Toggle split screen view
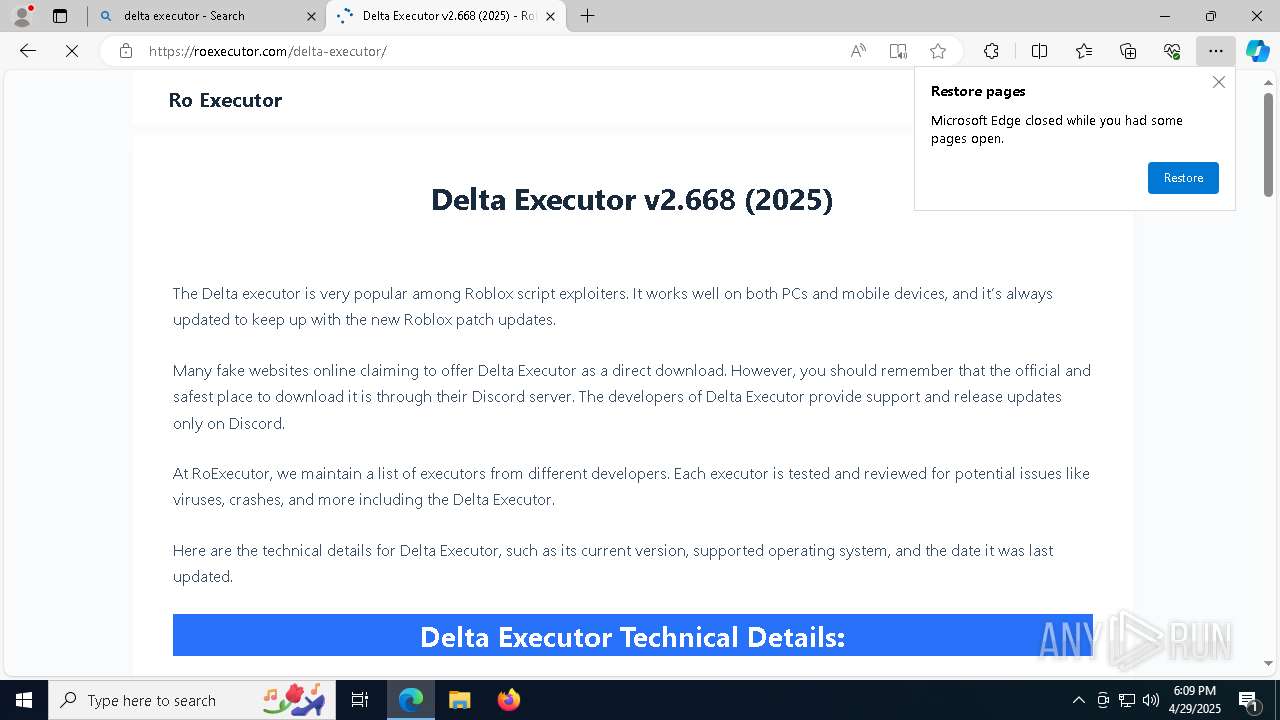This screenshot has width=1280, height=720. point(1039,51)
